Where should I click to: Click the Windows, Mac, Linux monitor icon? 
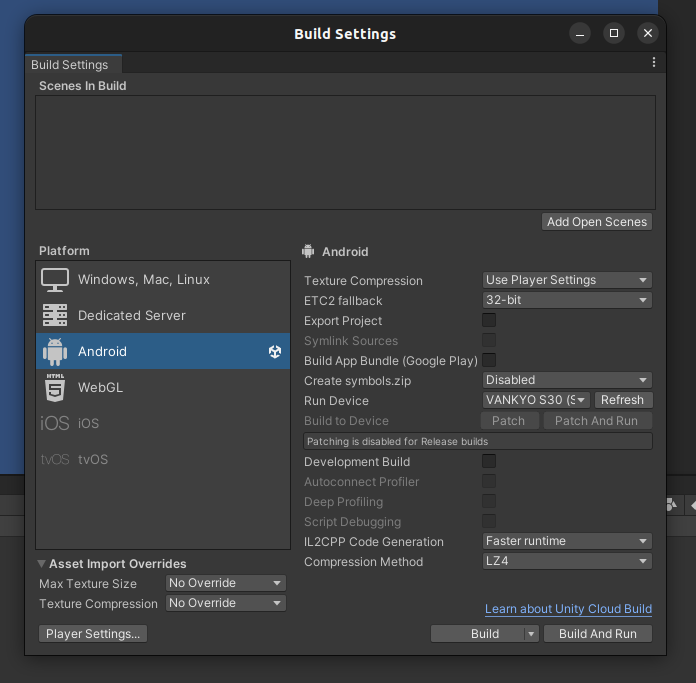pyautogui.click(x=55, y=280)
